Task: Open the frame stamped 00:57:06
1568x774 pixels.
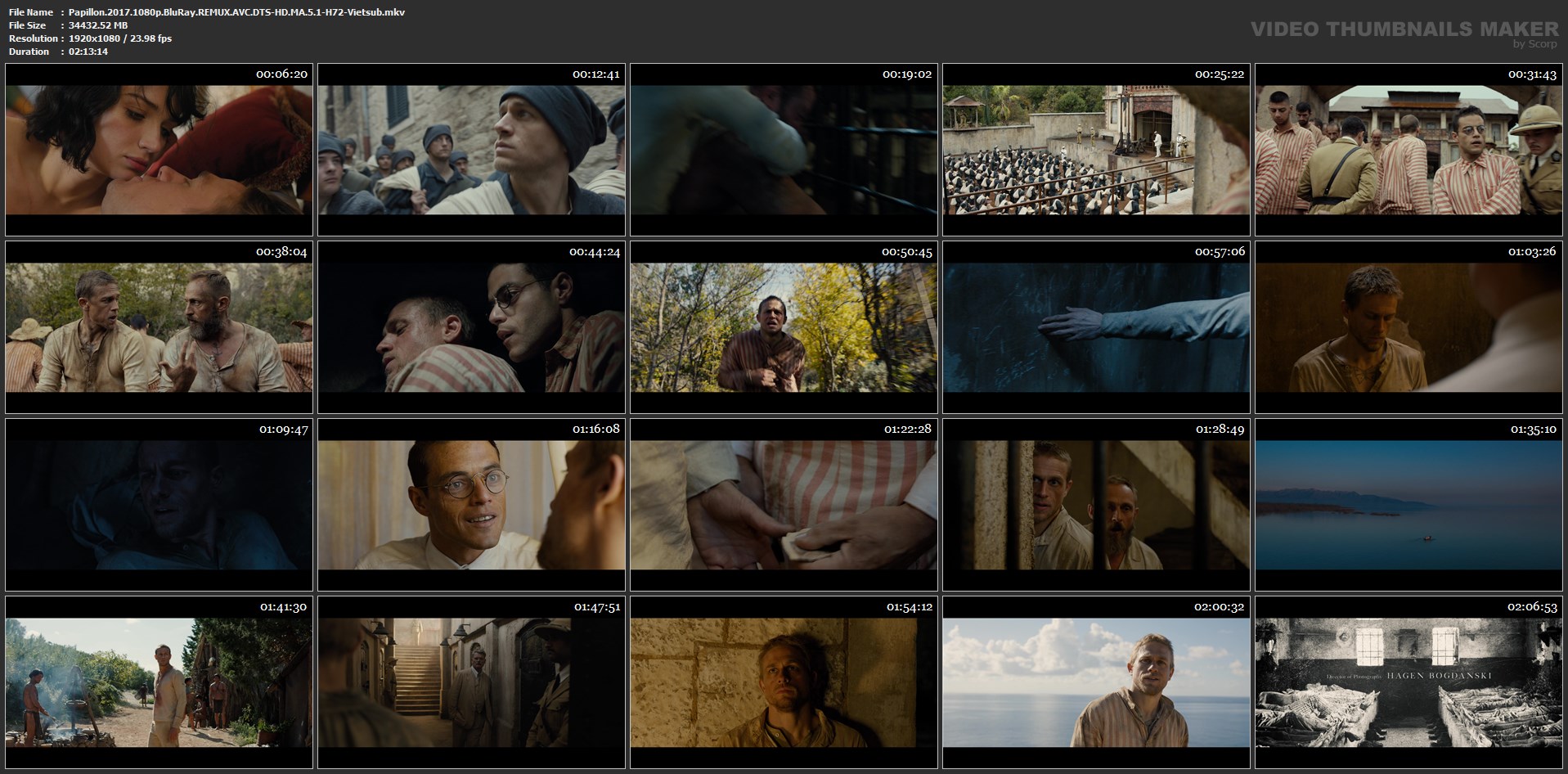Action: [1096, 327]
